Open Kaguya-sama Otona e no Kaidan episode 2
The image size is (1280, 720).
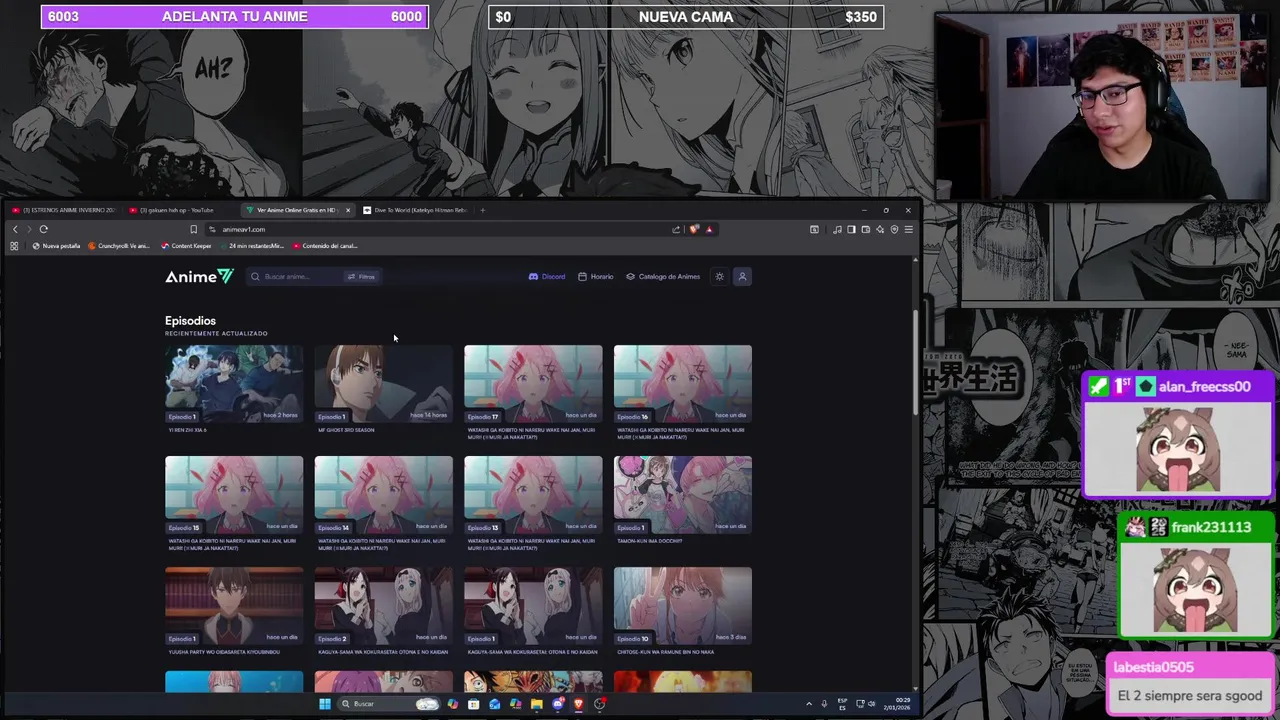(x=383, y=605)
